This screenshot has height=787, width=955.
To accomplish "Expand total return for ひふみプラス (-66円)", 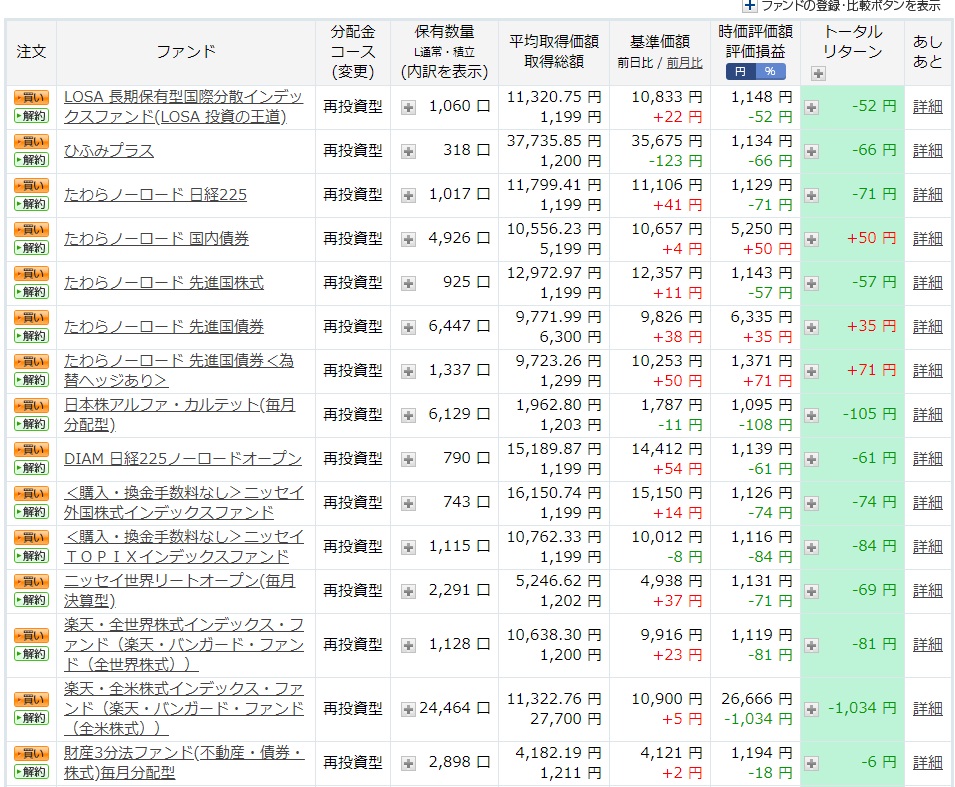I will coord(811,152).
